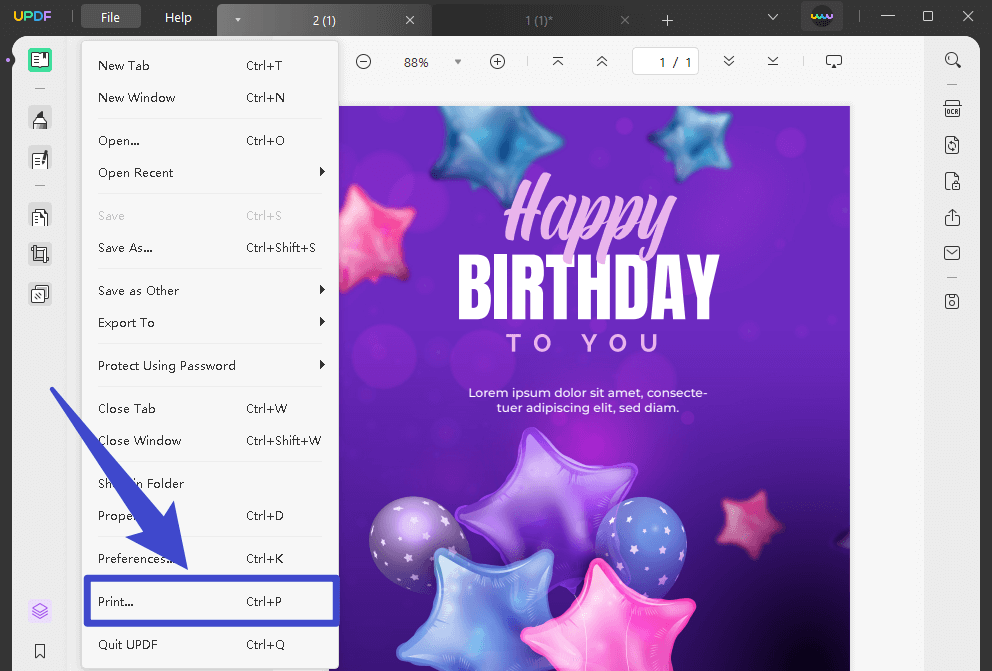Switch to the 1 (1)* tab

(x=539, y=20)
